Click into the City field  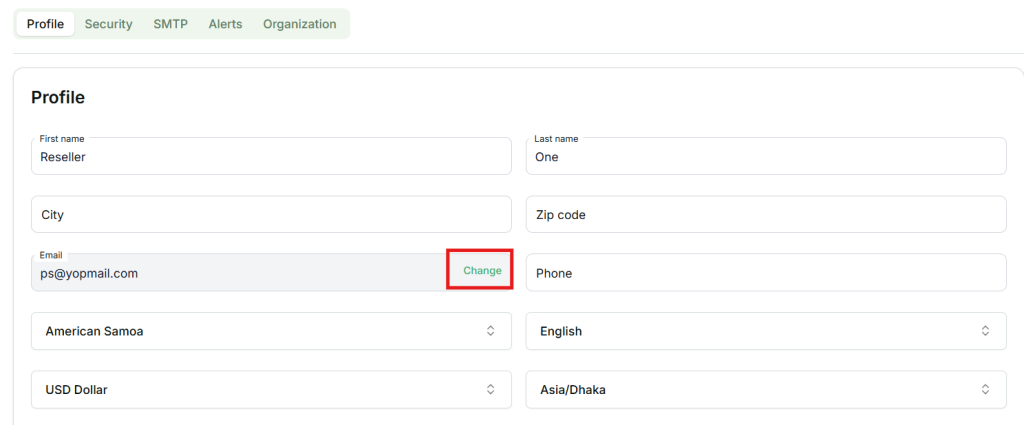pos(271,215)
